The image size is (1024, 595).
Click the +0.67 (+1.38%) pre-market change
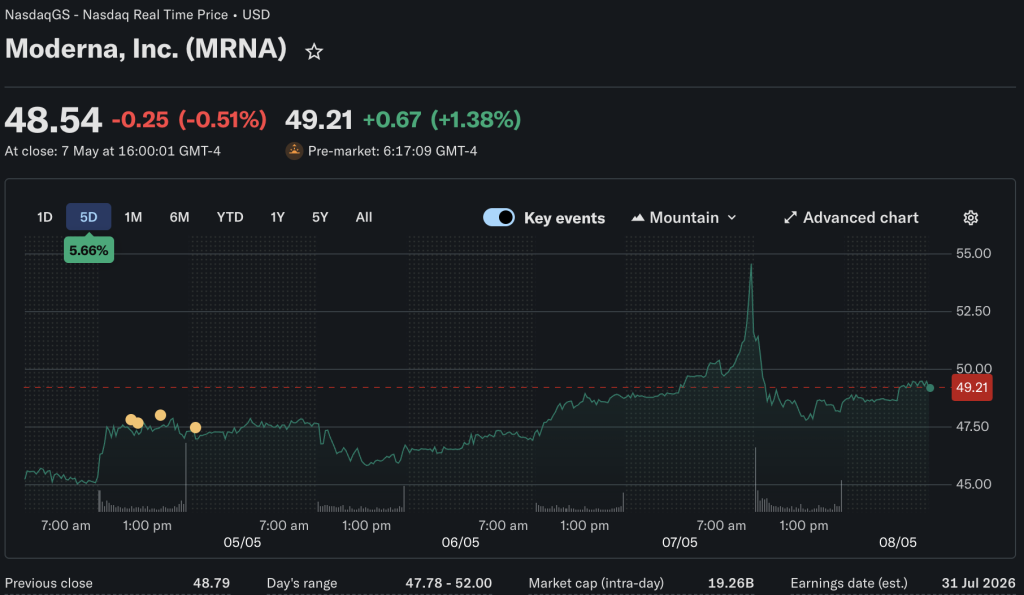point(441,120)
